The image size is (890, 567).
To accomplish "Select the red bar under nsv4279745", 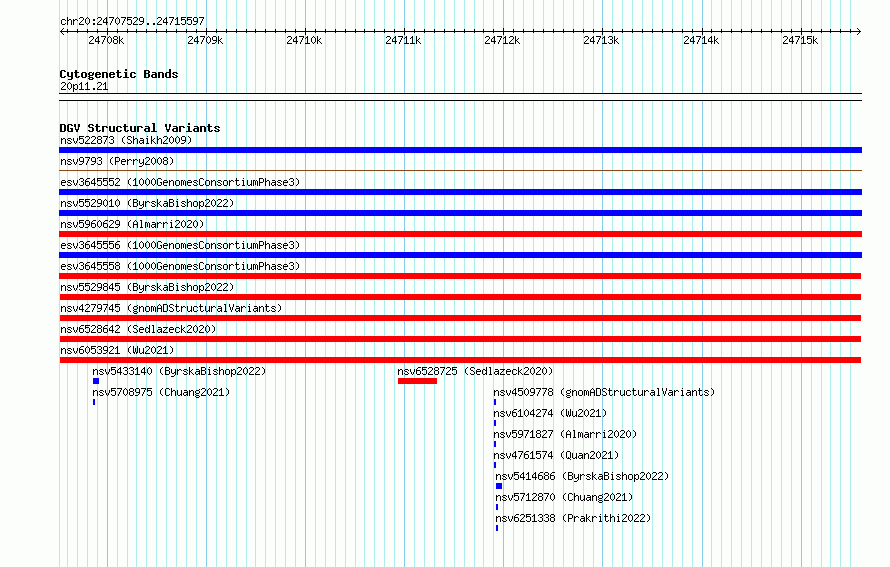I will pos(460,318).
